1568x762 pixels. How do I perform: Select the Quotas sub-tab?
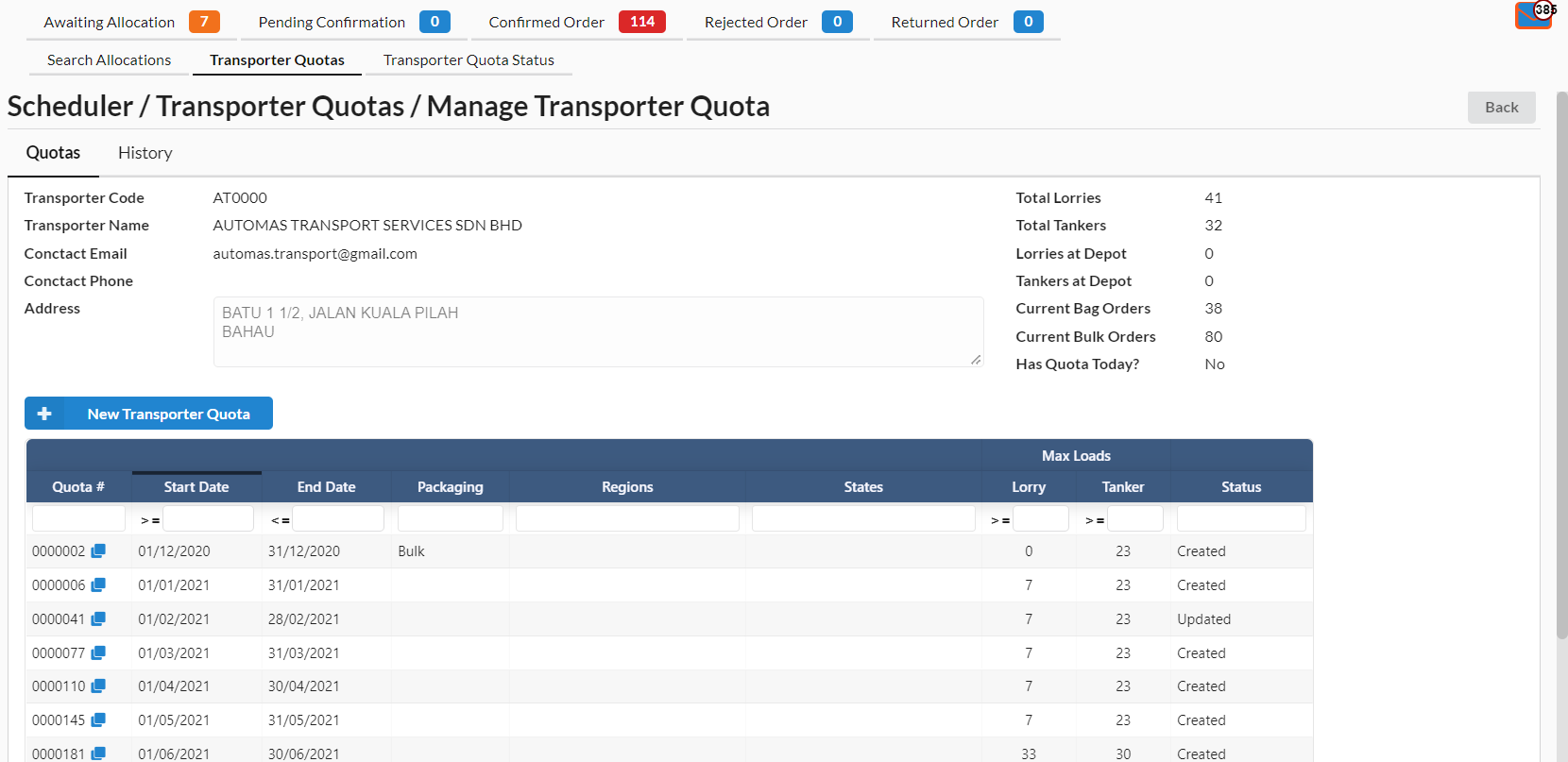53,153
